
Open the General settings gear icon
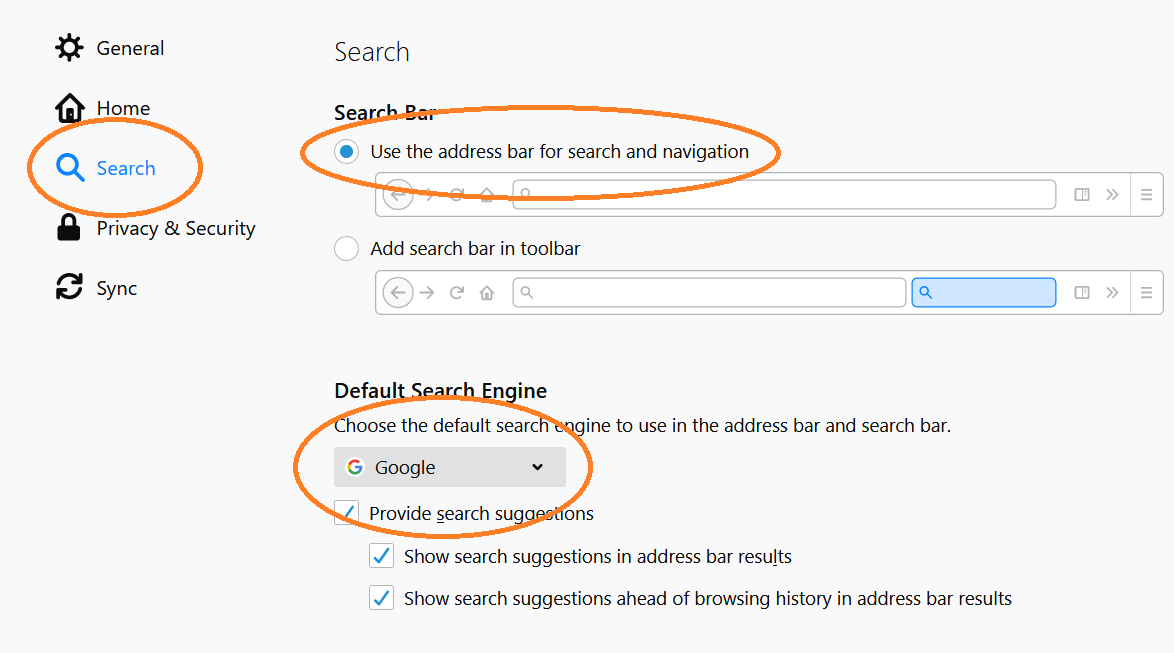69,48
